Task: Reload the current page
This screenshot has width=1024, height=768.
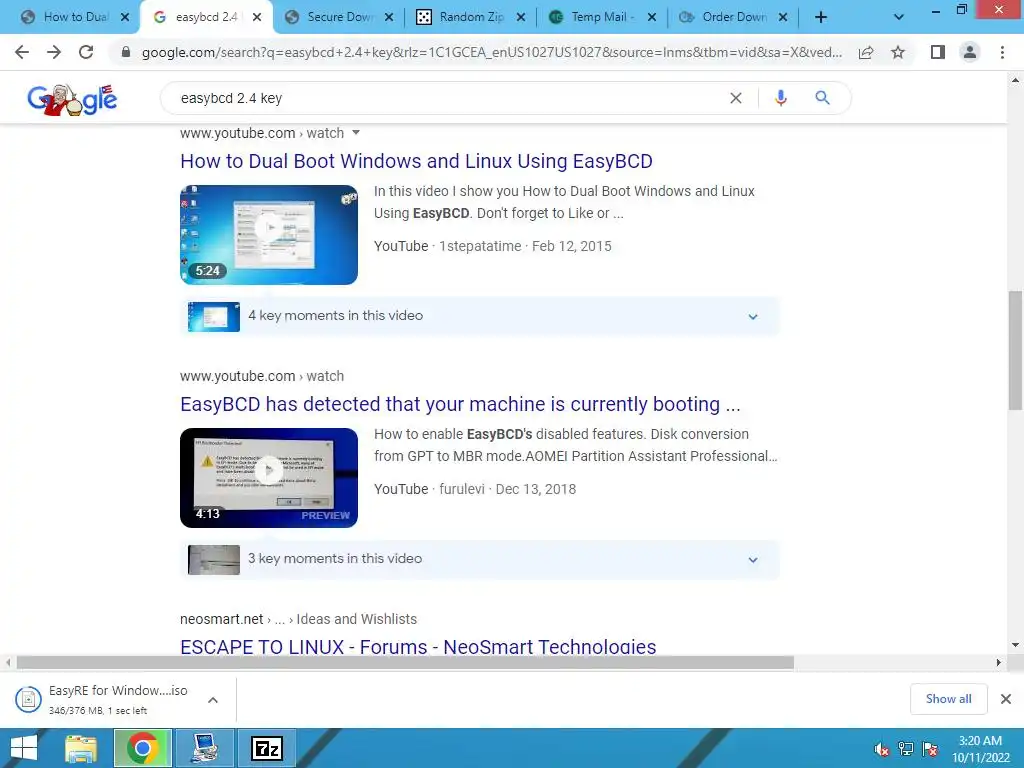Action: coord(86,52)
